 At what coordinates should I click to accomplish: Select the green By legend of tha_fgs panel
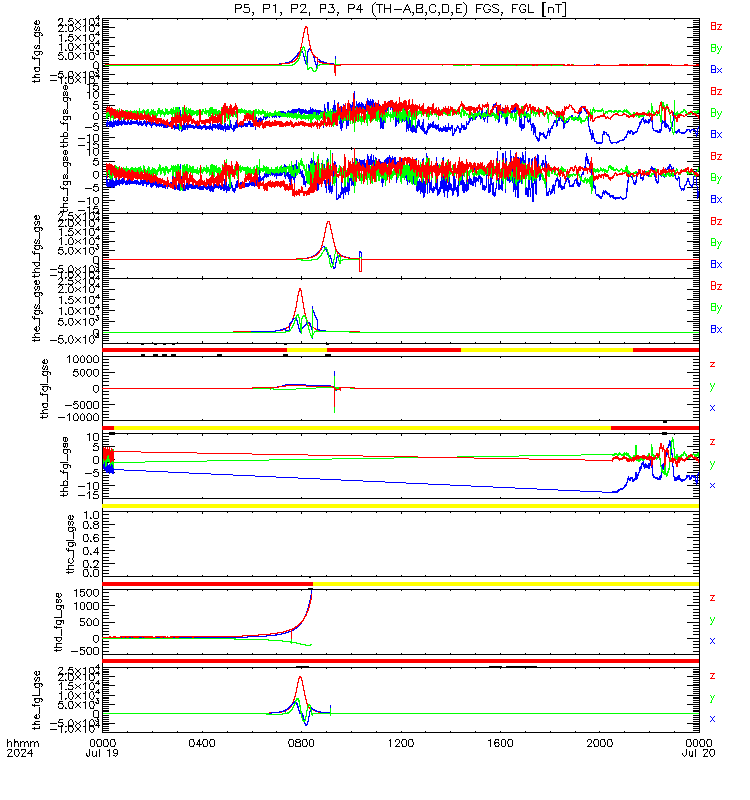716,48
